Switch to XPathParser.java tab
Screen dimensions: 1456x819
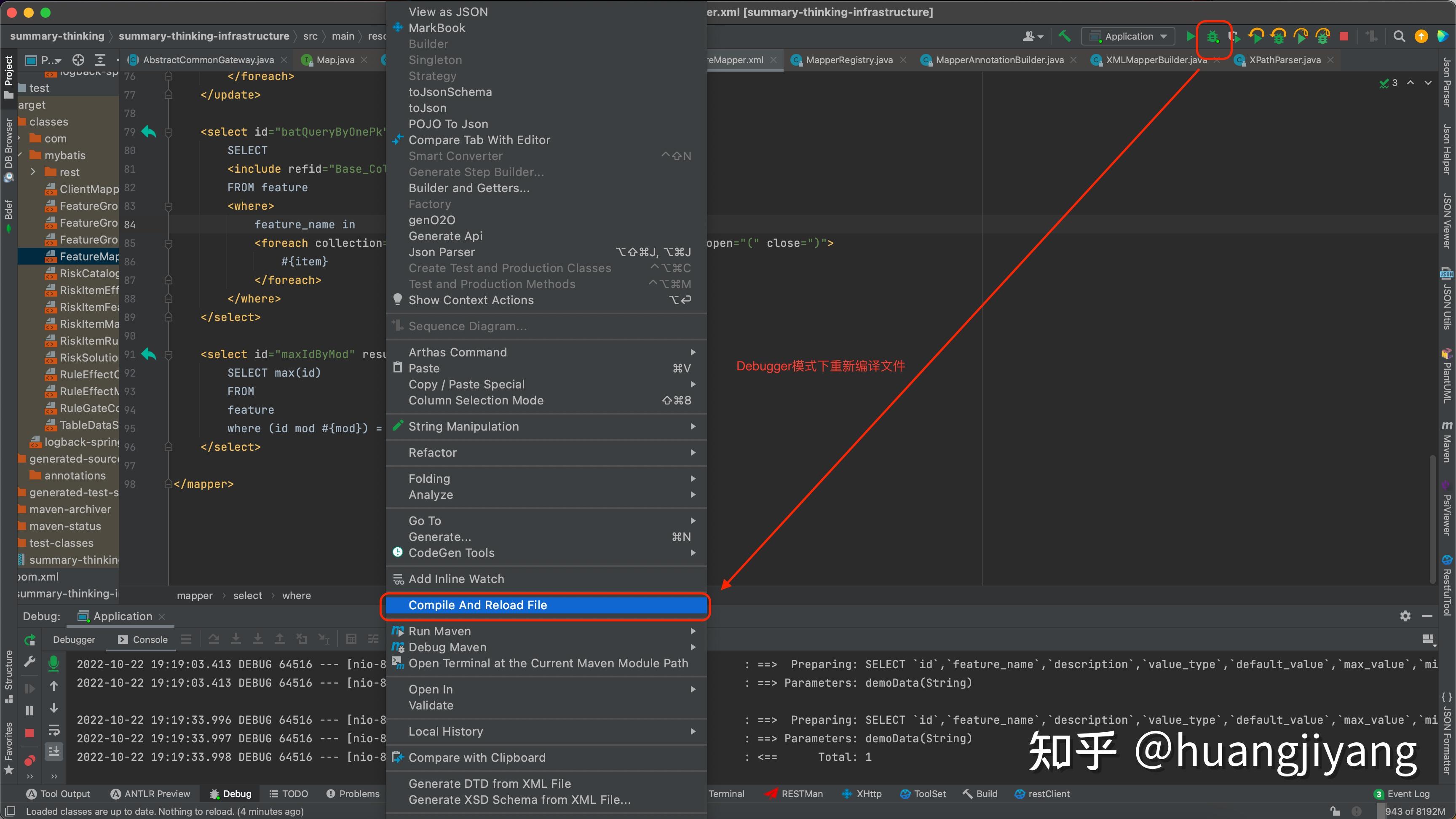tap(1284, 60)
